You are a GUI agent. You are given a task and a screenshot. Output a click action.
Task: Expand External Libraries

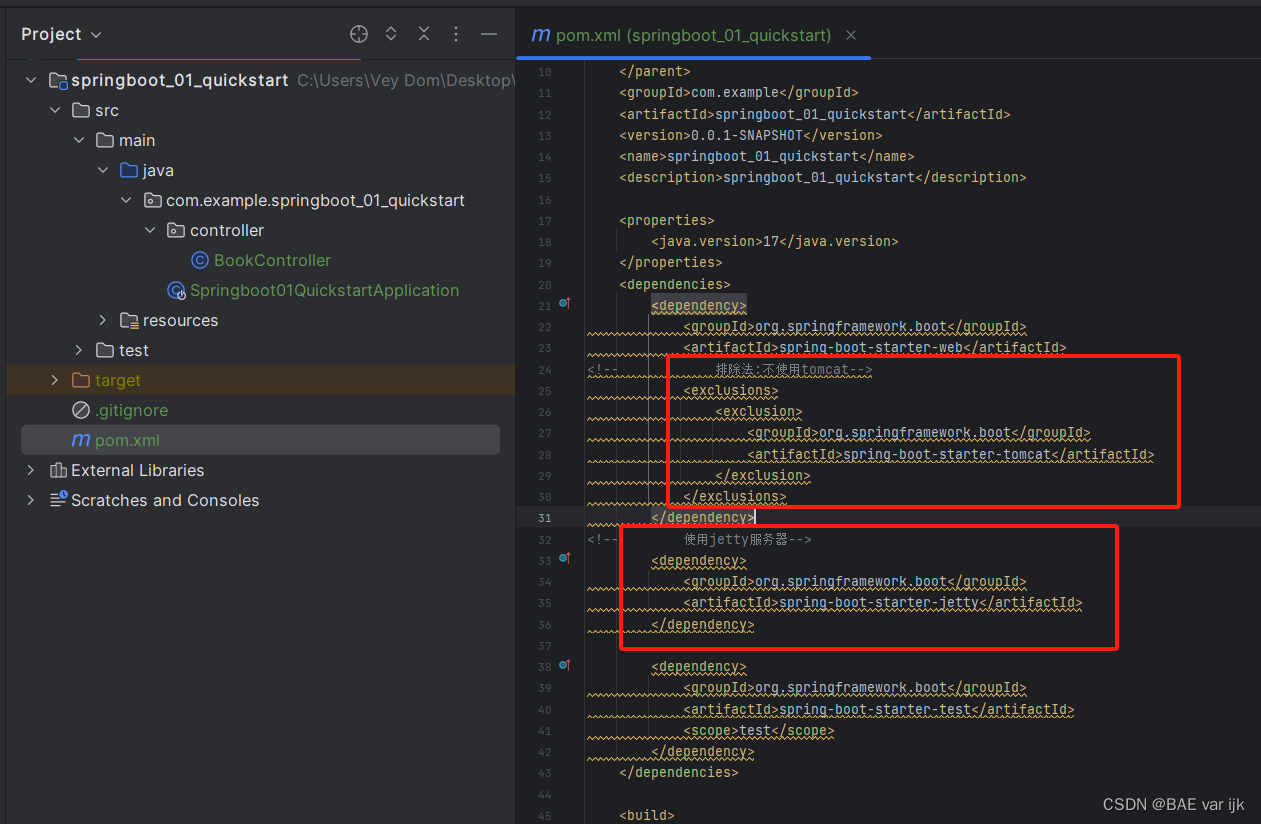coord(30,470)
